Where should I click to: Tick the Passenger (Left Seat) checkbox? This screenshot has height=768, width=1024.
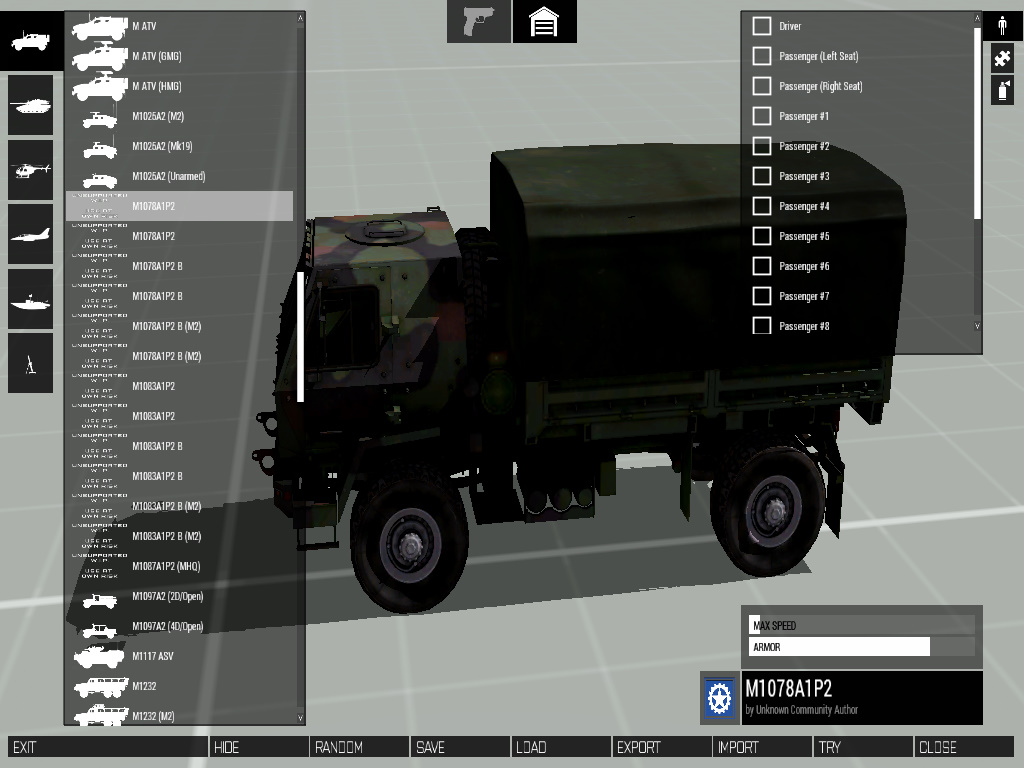pos(762,56)
